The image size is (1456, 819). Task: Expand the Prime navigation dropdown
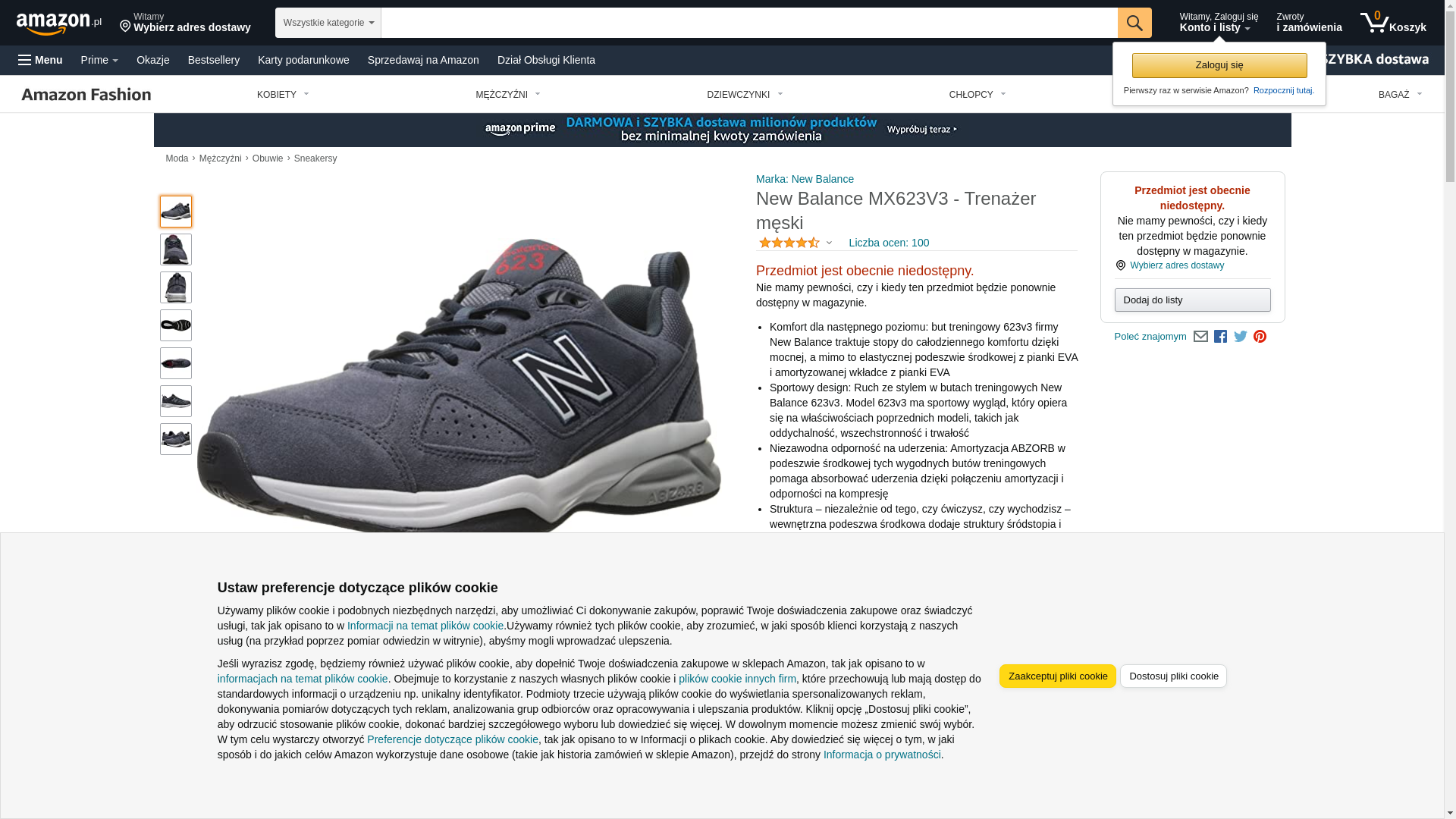pyautogui.click(x=99, y=60)
